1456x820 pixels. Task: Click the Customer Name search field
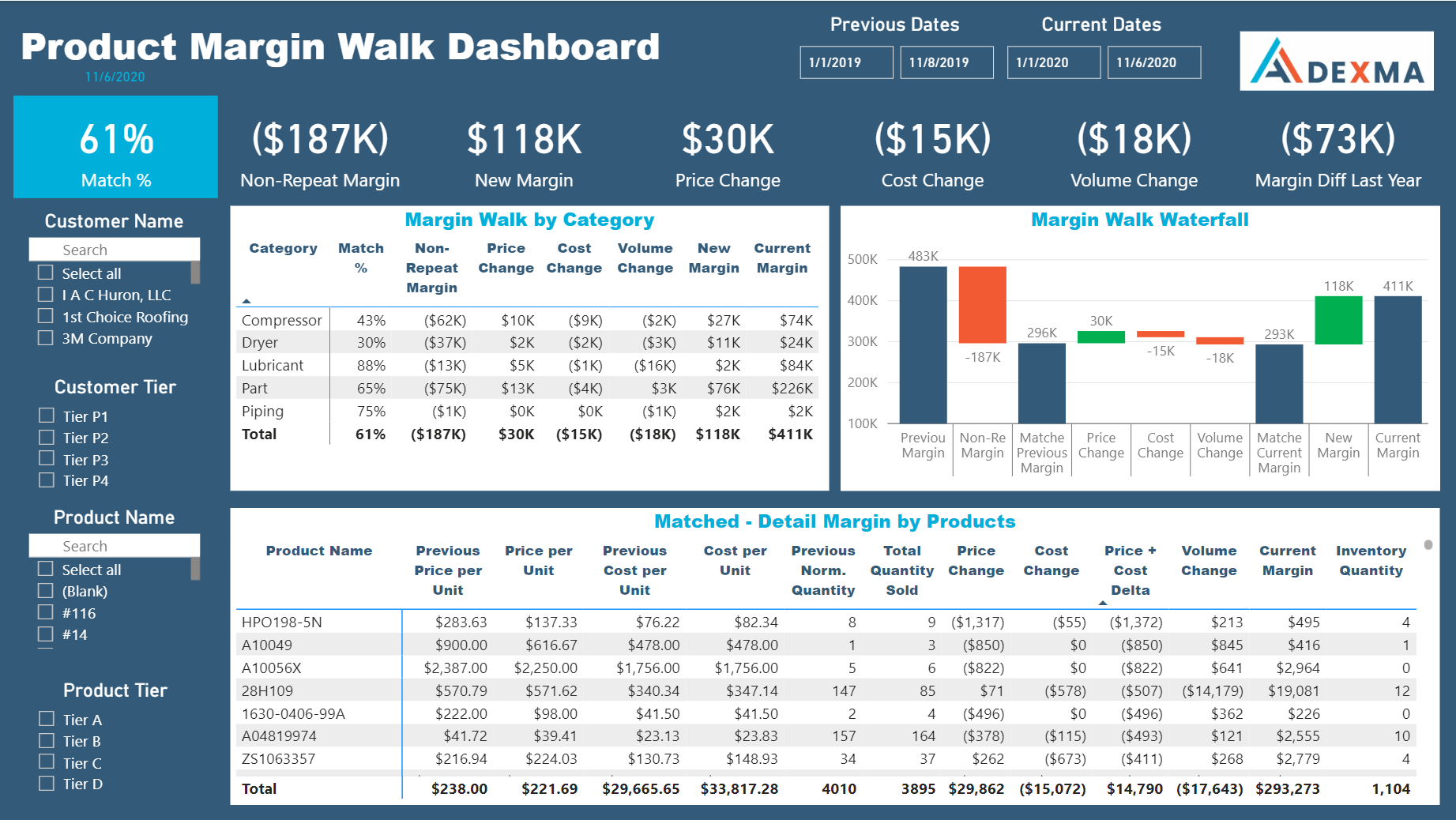(114, 249)
